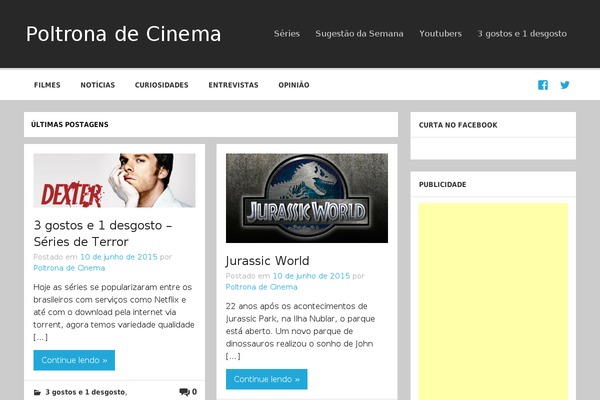Click Continue lendo on Jurassic World post
600x400 pixels.
tap(267, 379)
